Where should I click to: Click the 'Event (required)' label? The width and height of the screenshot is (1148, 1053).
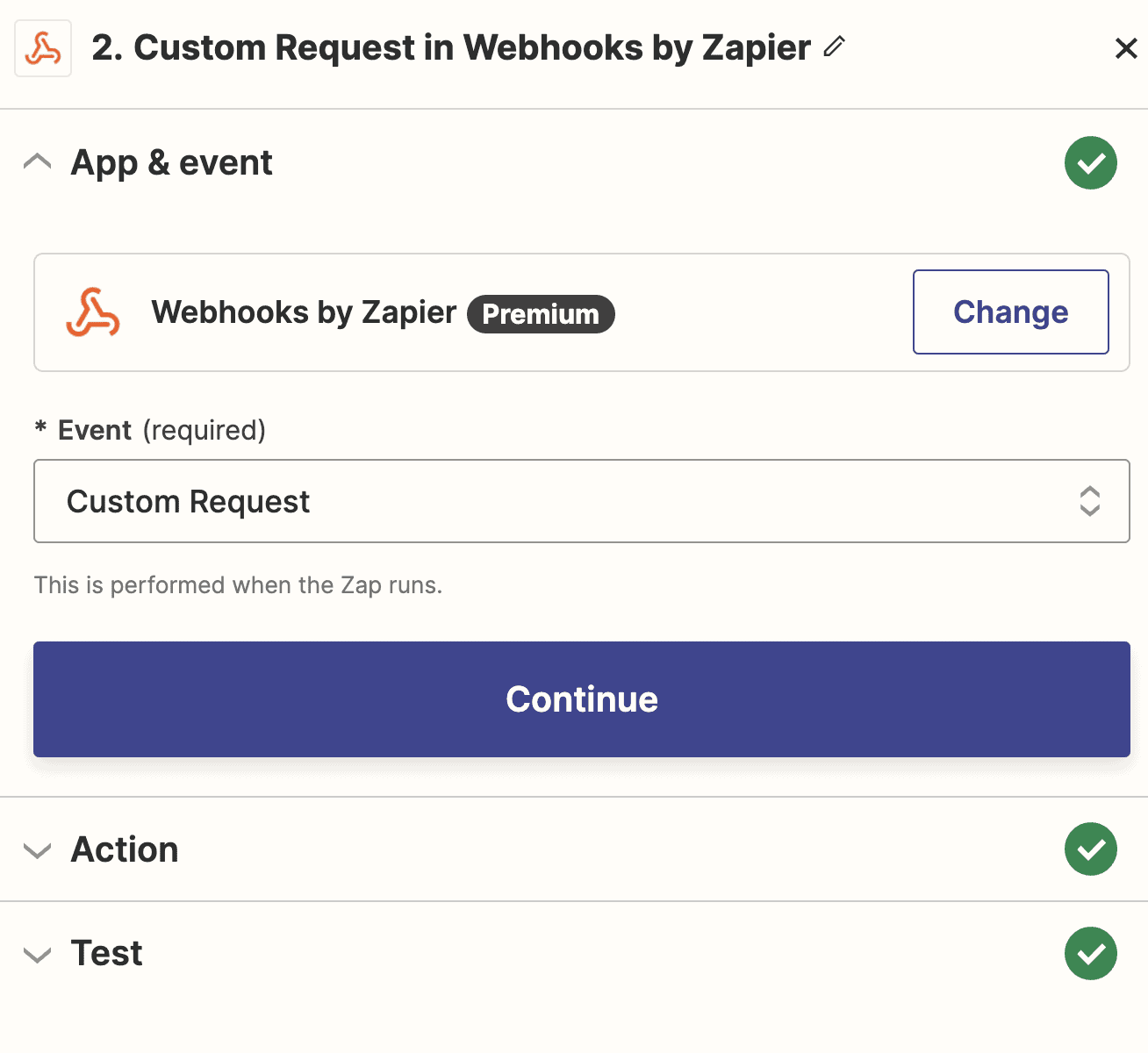click(x=150, y=430)
